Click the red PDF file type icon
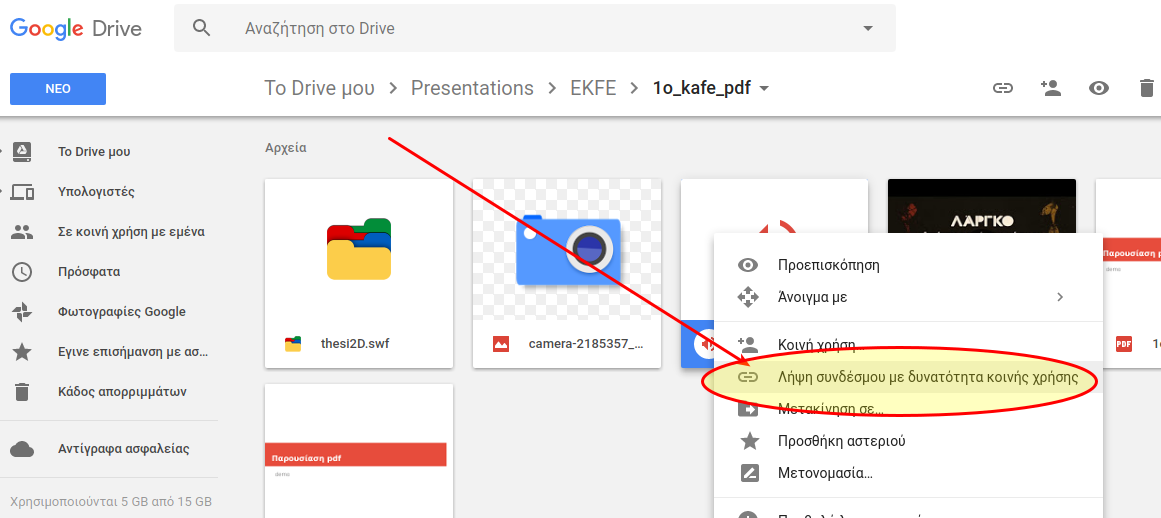Image resolution: width=1161 pixels, height=518 pixels. [1123, 343]
